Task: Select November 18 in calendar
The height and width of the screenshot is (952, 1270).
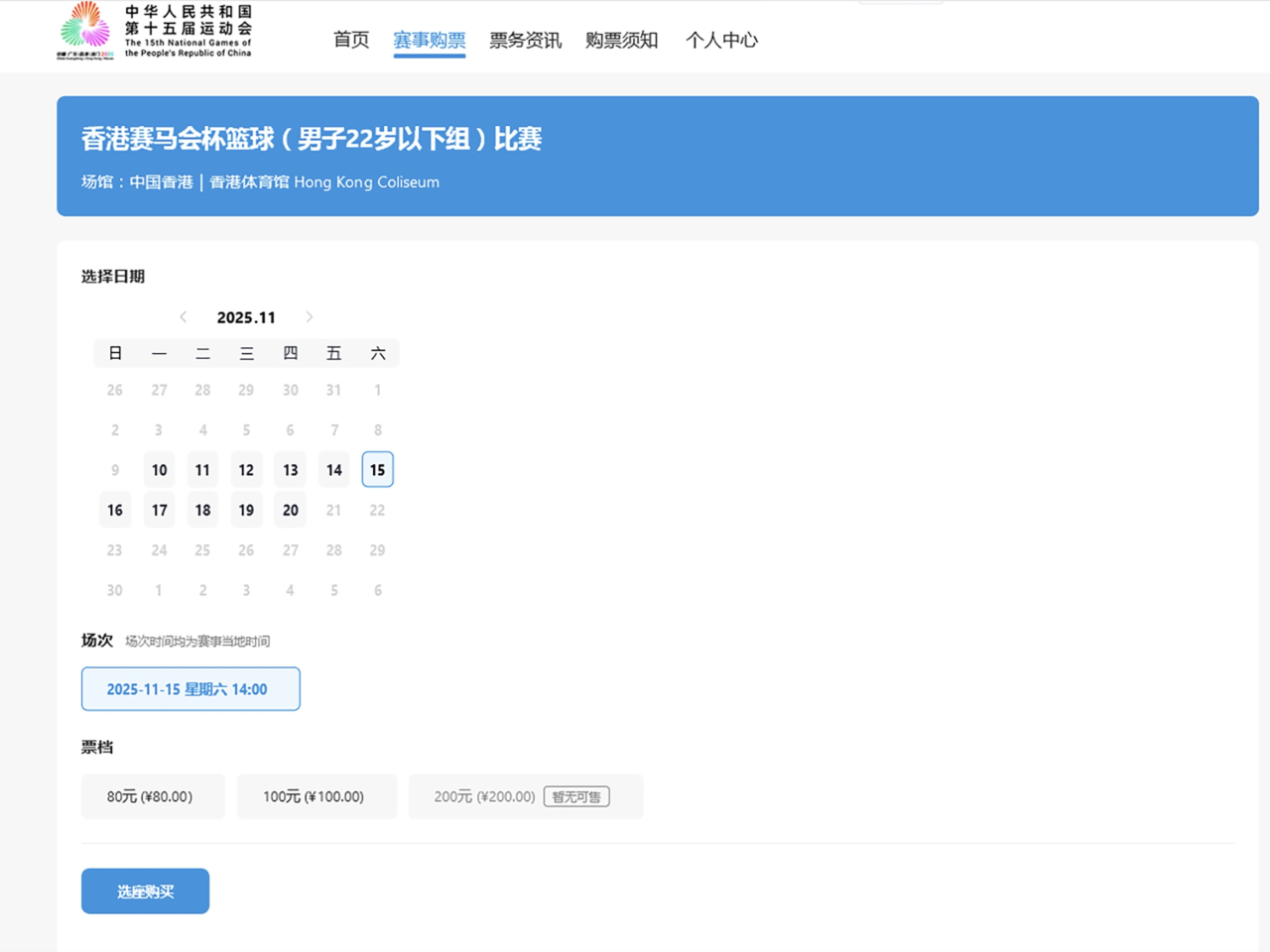Action: 202,510
